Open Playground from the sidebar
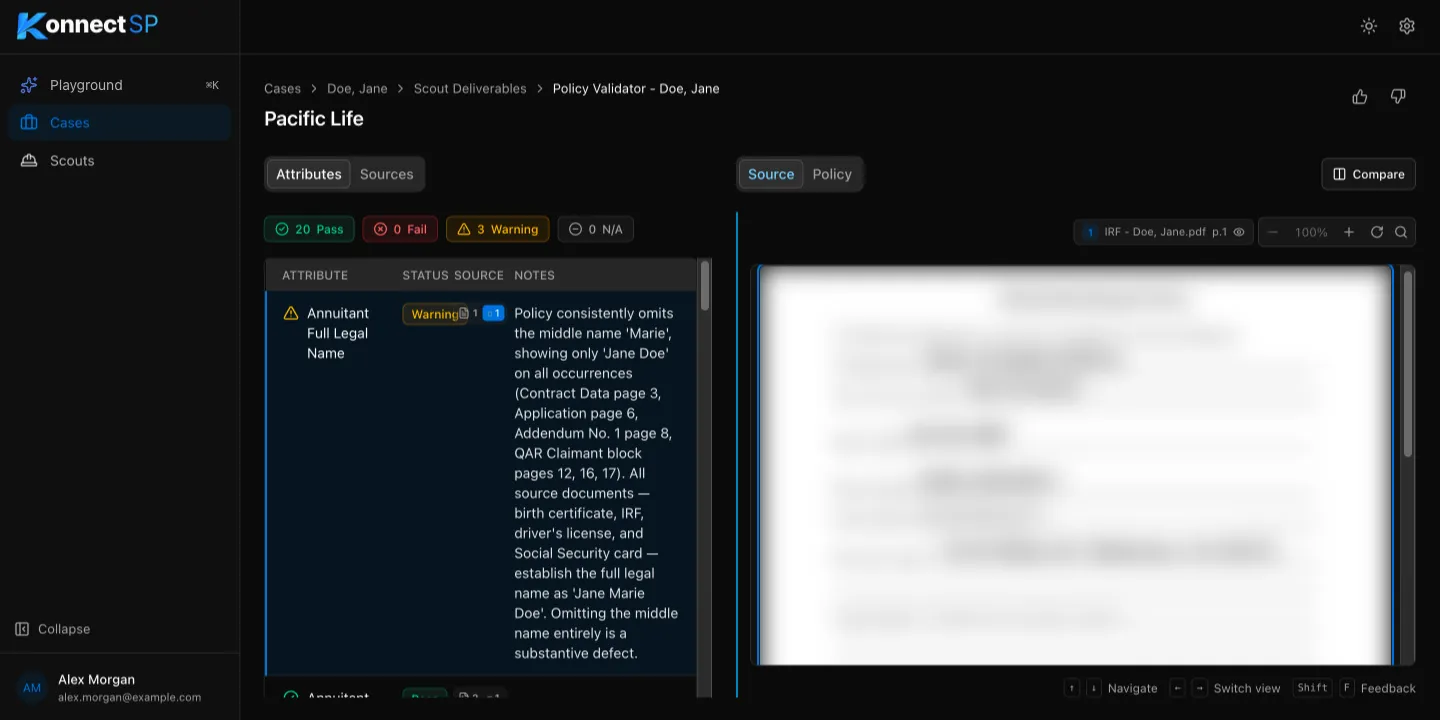 pyautogui.click(x=120, y=85)
